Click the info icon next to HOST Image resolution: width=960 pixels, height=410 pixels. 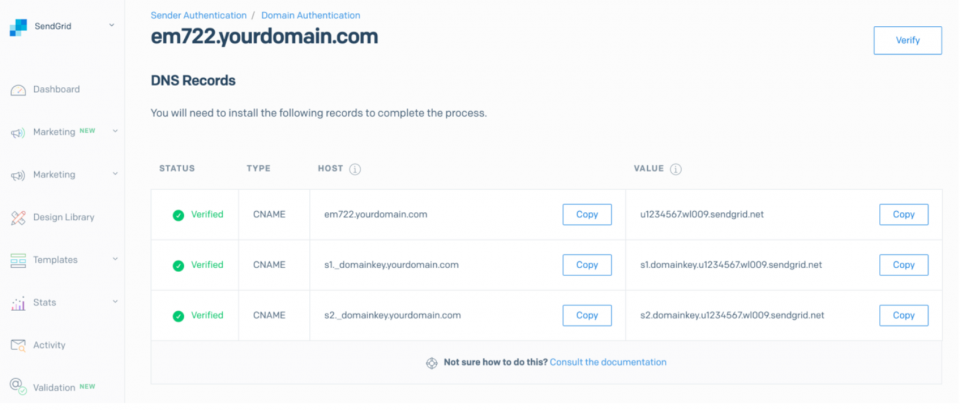354,169
